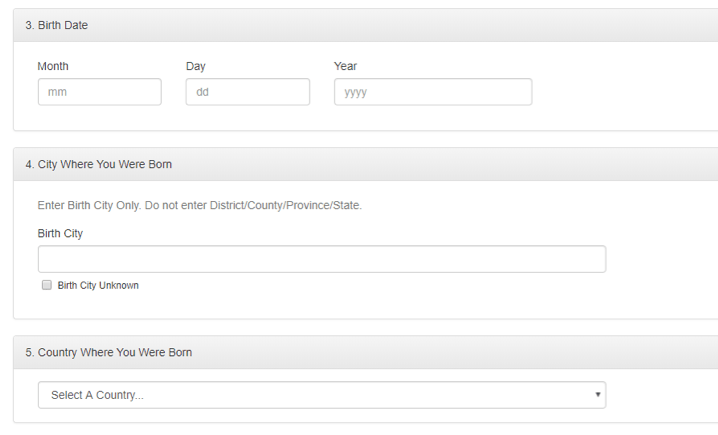Click the Birth City field label
The image size is (718, 435).
click(60, 233)
